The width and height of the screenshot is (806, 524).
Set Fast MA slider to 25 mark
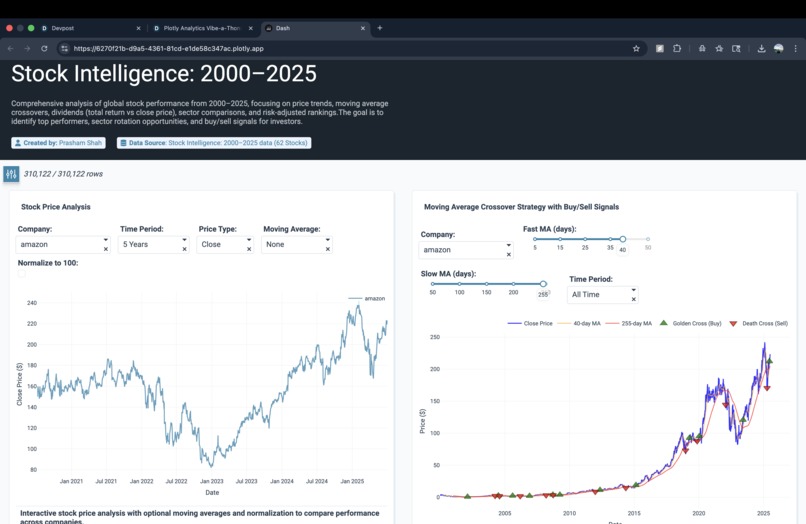tap(585, 239)
